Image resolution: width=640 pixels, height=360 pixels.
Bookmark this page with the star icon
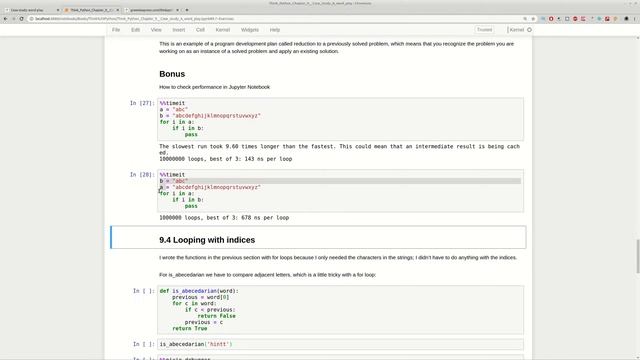(533, 19)
